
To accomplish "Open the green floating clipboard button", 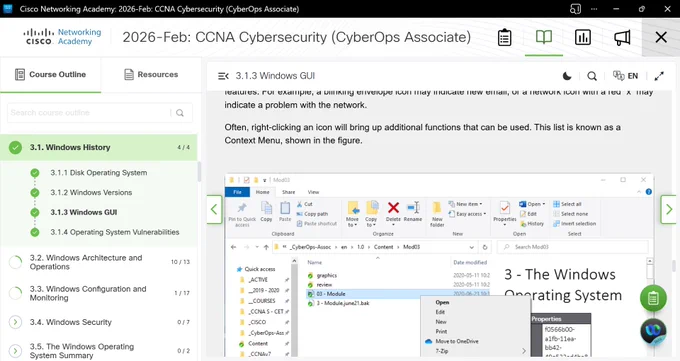I will (653, 298).
